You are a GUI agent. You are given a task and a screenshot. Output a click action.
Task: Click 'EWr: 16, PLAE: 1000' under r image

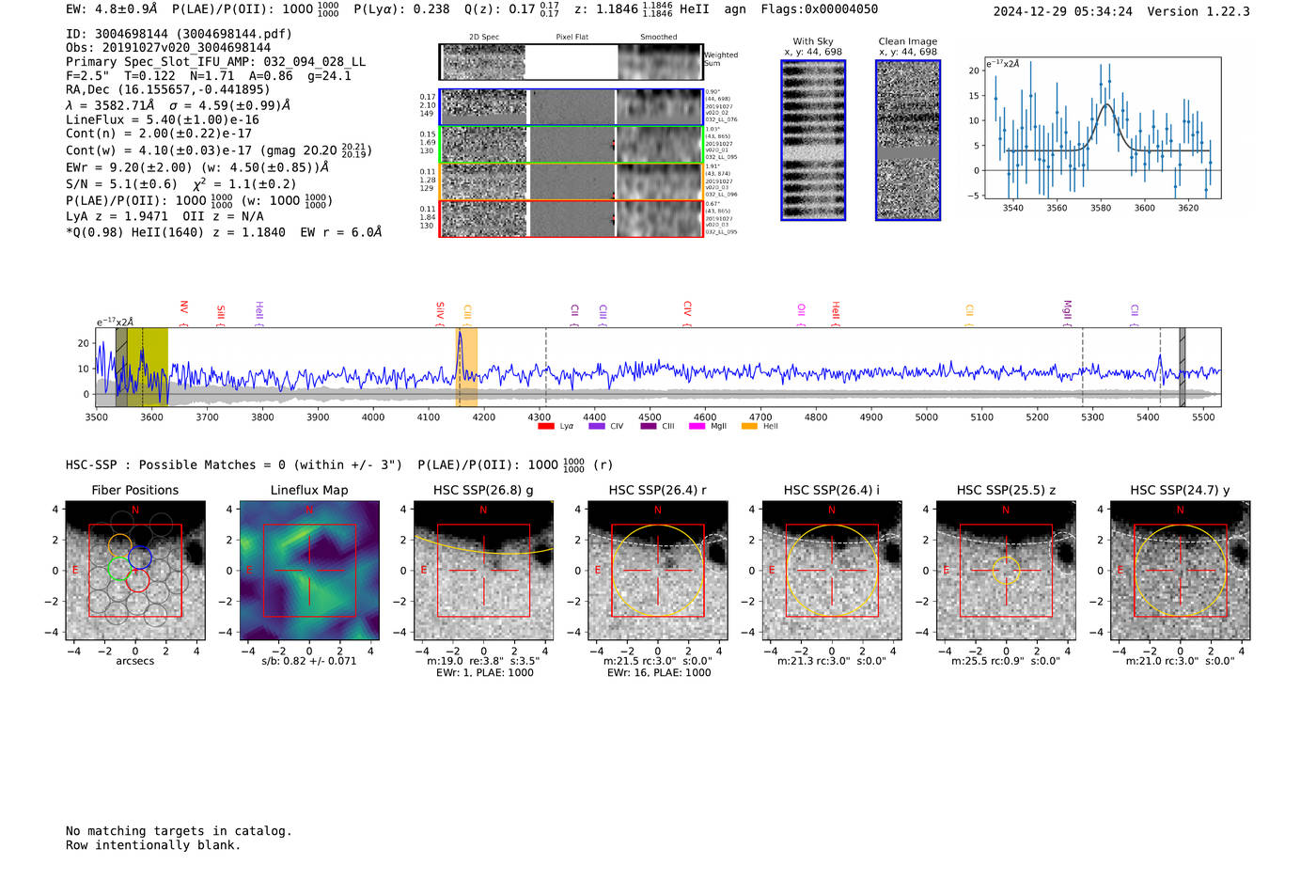[659, 673]
